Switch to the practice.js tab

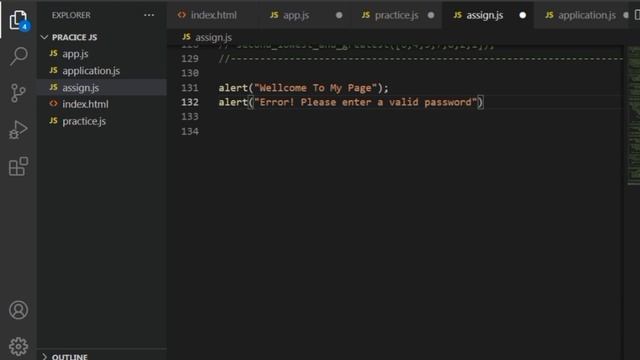click(x=396, y=15)
